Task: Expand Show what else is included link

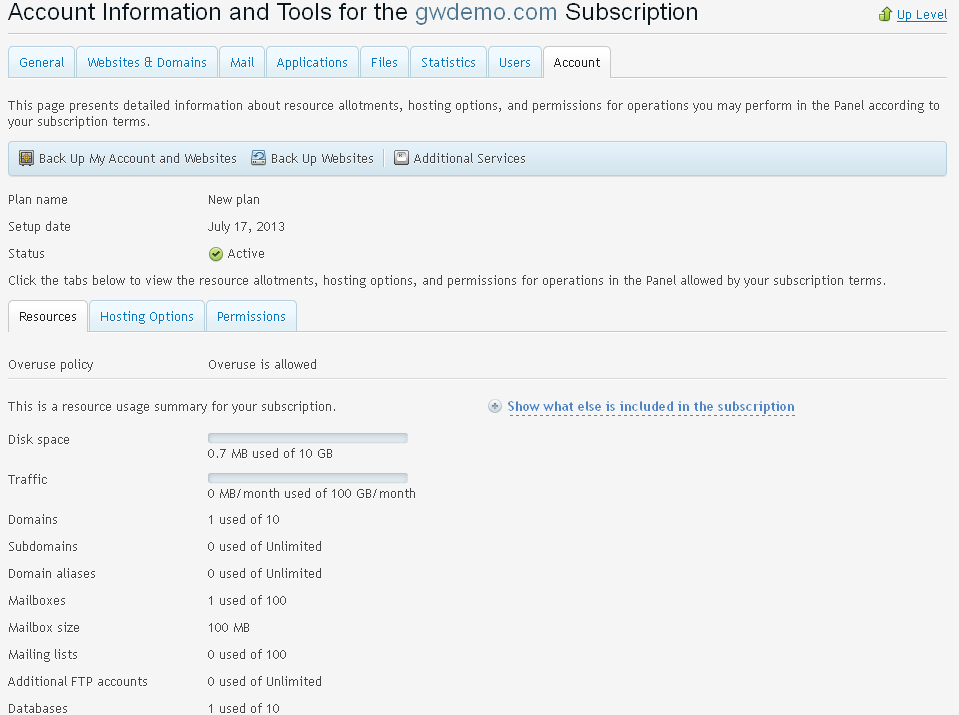Action: coord(651,407)
